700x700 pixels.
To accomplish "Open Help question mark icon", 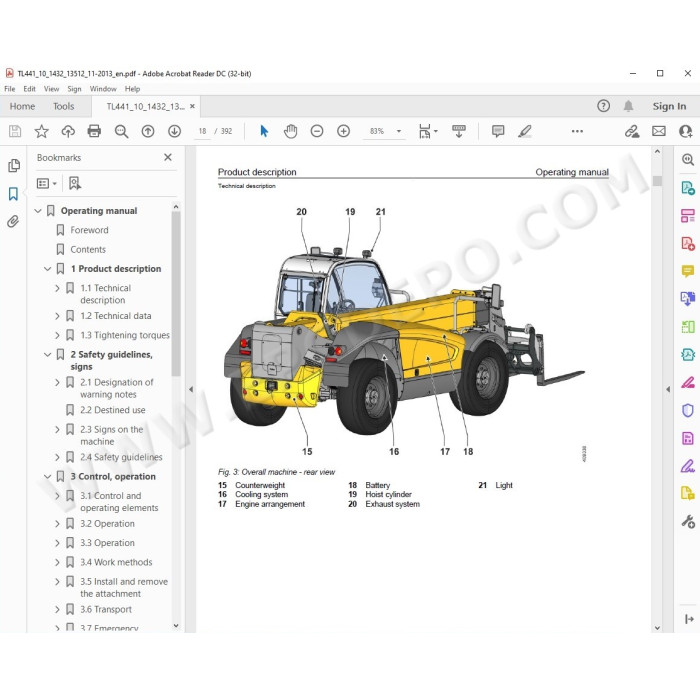I will [603, 106].
